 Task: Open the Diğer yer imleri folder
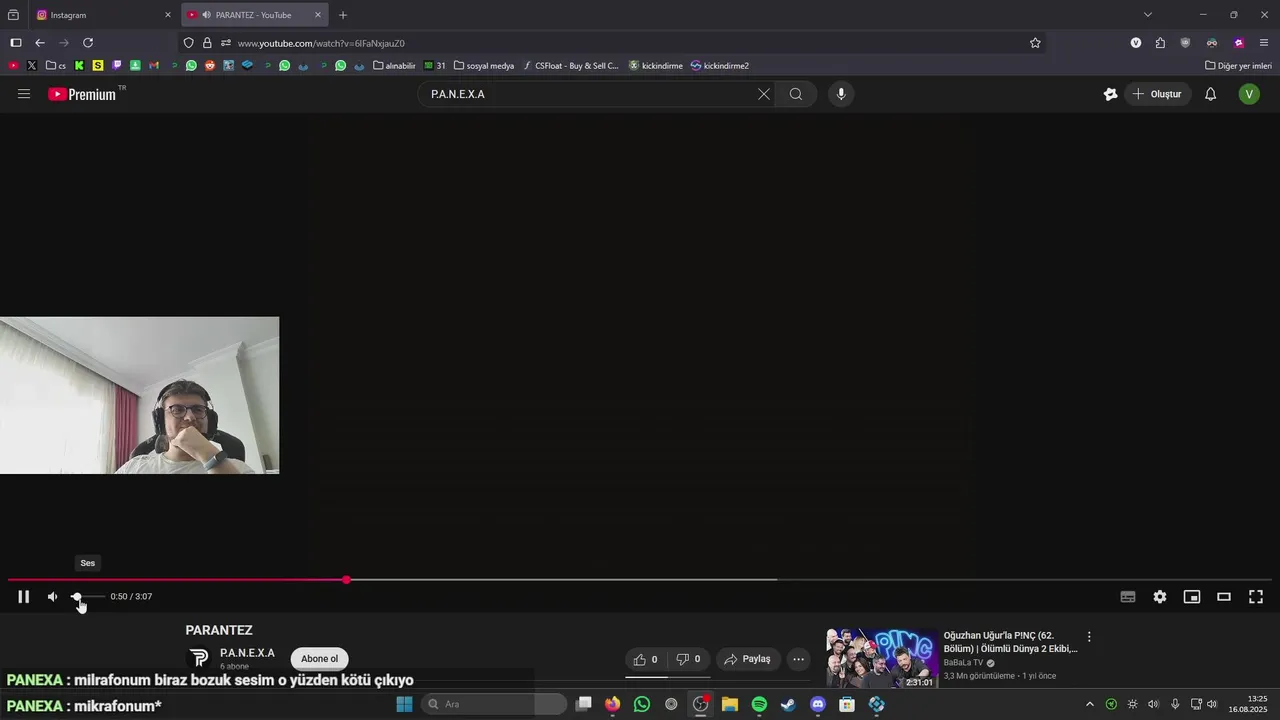click(x=1239, y=66)
